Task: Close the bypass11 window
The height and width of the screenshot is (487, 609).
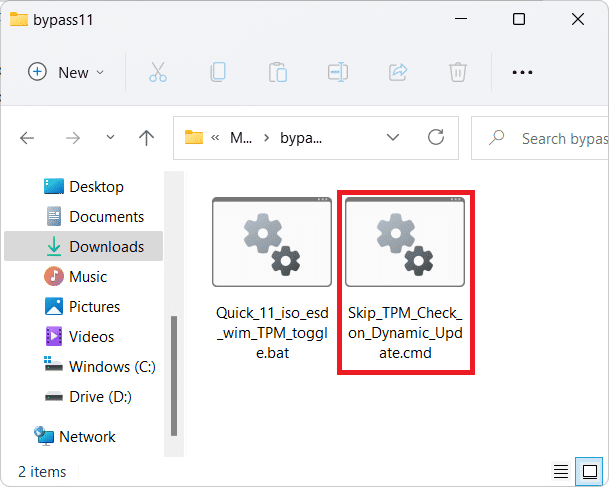Action: coord(578,19)
